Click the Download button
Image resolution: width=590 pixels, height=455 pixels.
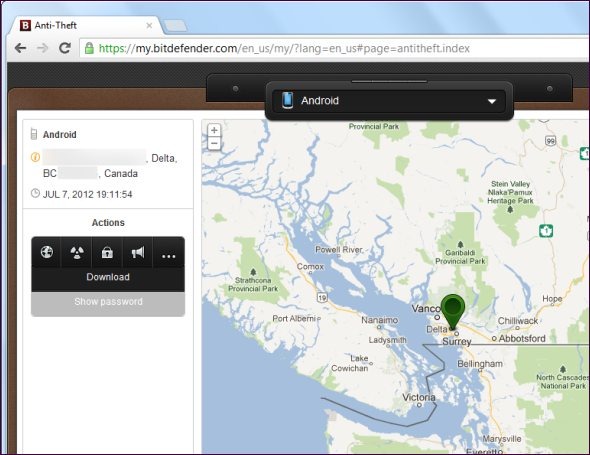[x=108, y=277]
